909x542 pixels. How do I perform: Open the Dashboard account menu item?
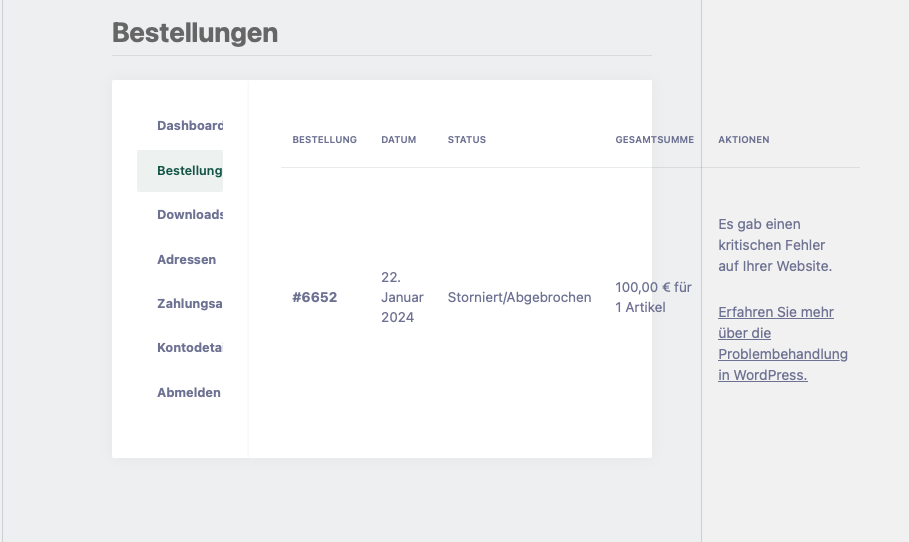click(190, 126)
